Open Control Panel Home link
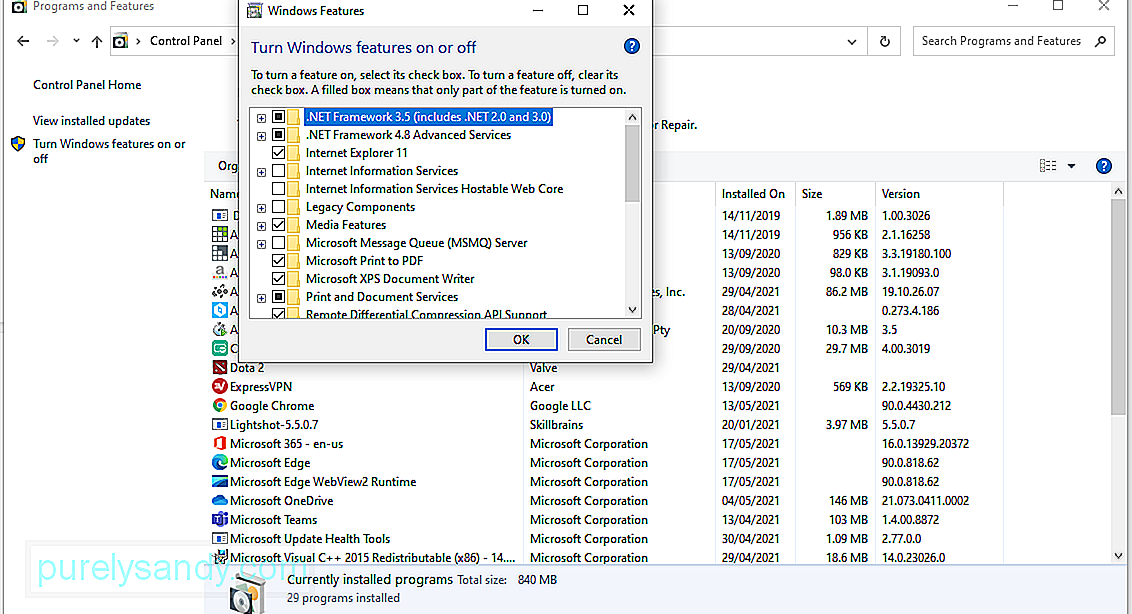1132x614 pixels. [87, 85]
